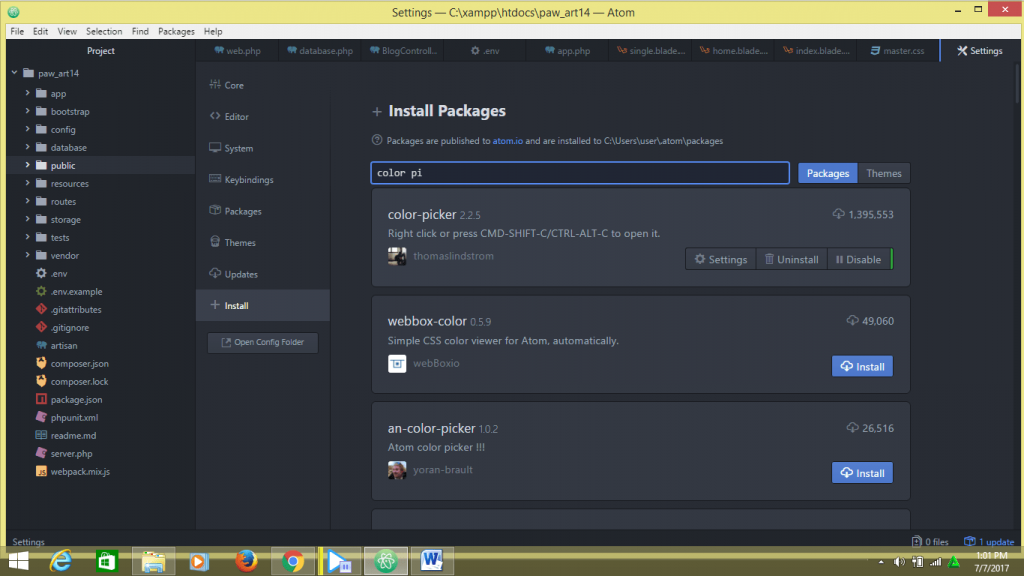Click yoran-brault's author avatar

point(396,470)
